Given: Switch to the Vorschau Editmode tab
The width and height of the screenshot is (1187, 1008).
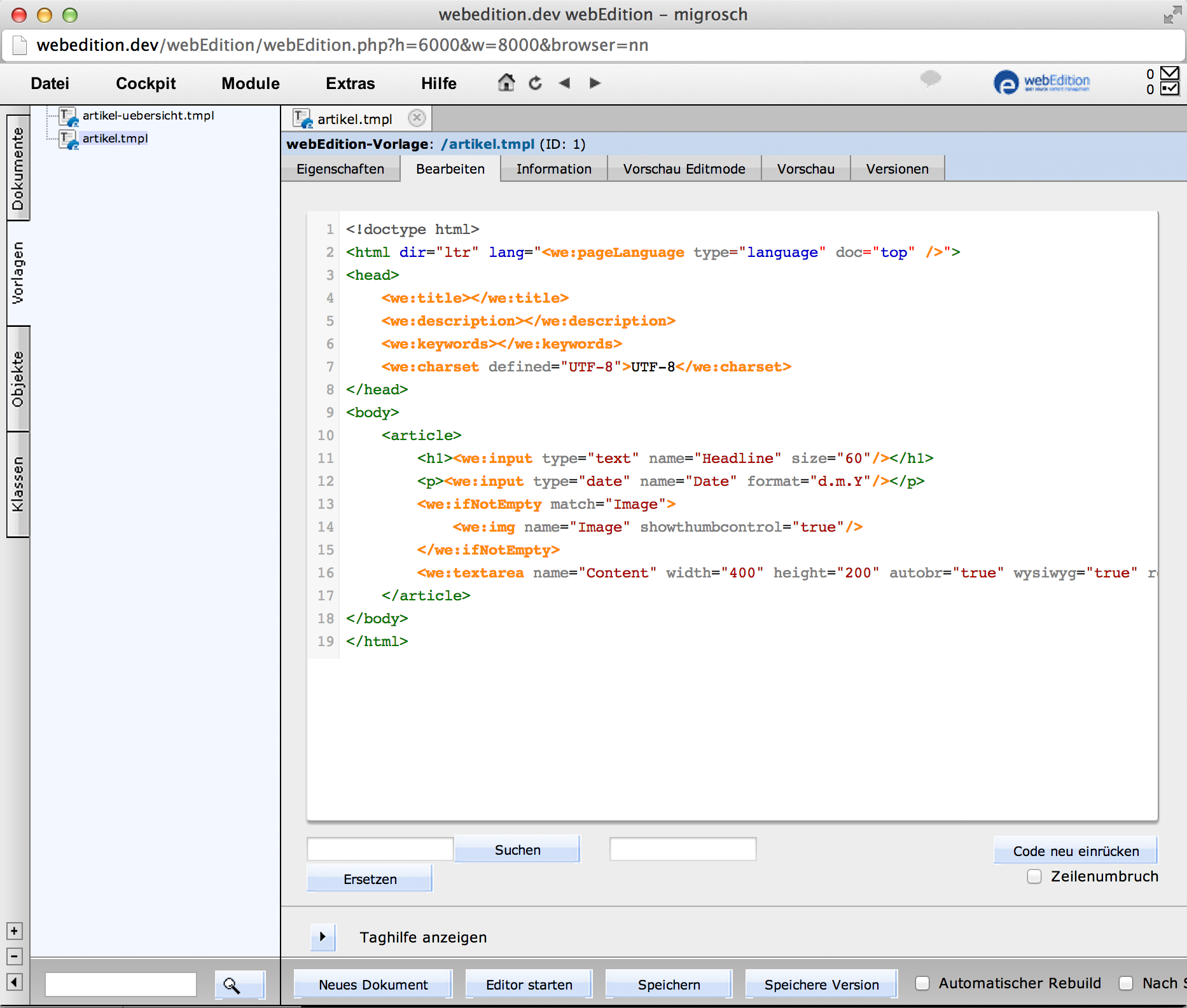Looking at the screenshot, I should click(x=684, y=169).
